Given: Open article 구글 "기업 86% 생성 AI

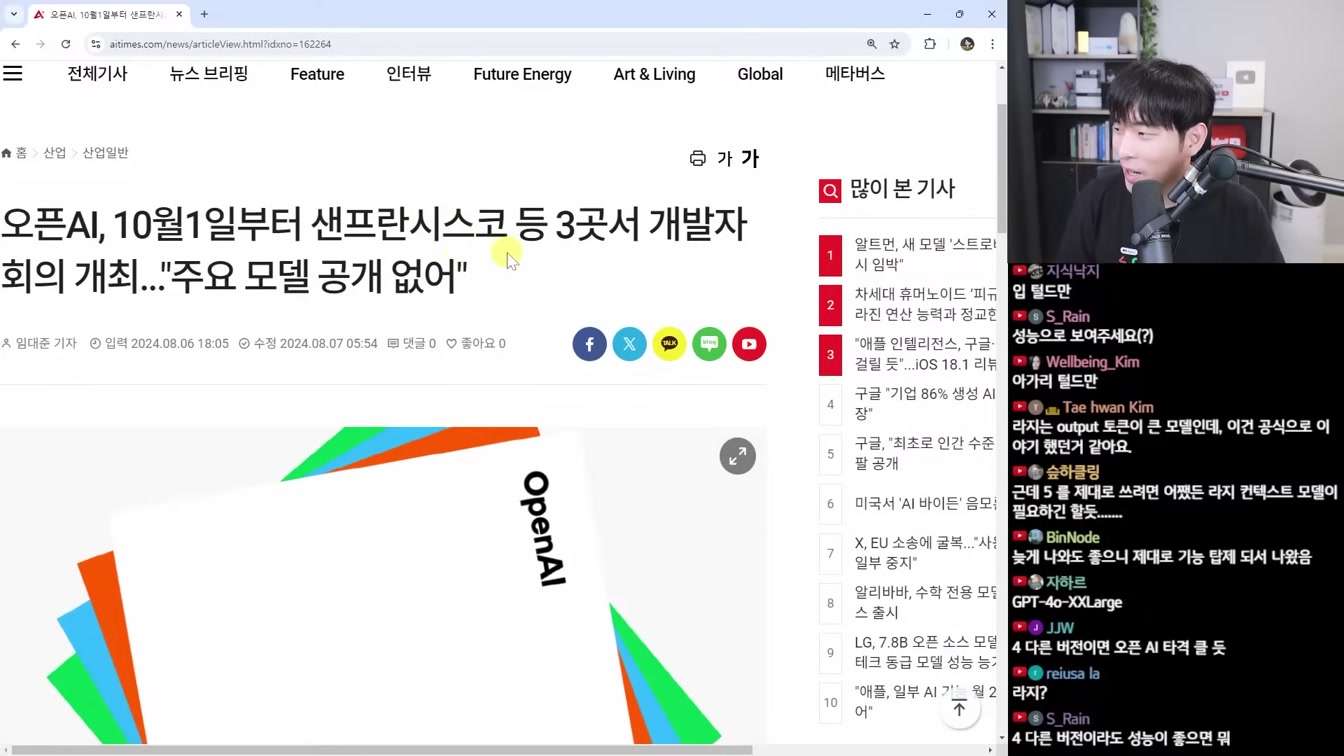Looking at the screenshot, I should (925, 404).
